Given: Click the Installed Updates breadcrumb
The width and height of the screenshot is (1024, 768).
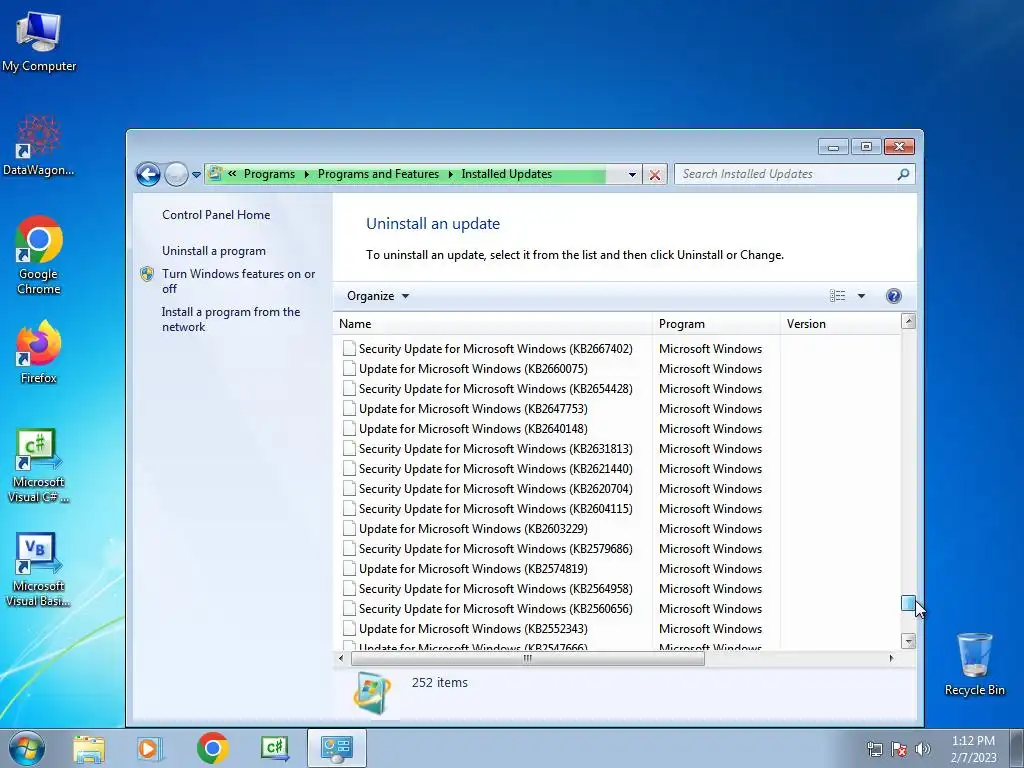Looking at the screenshot, I should (506, 174).
